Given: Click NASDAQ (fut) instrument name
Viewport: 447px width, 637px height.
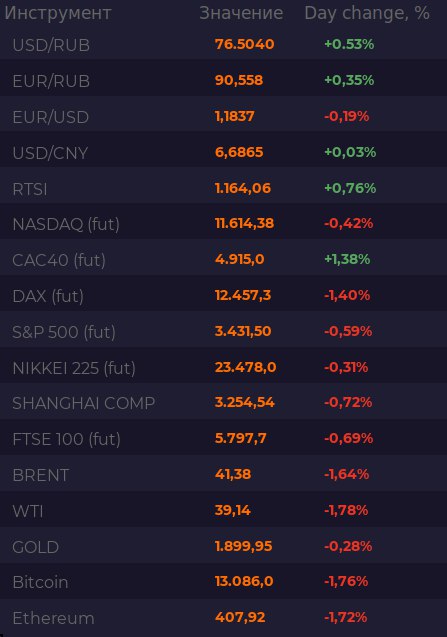Looking at the screenshot, I should pyautogui.click(x=66, y=224).
